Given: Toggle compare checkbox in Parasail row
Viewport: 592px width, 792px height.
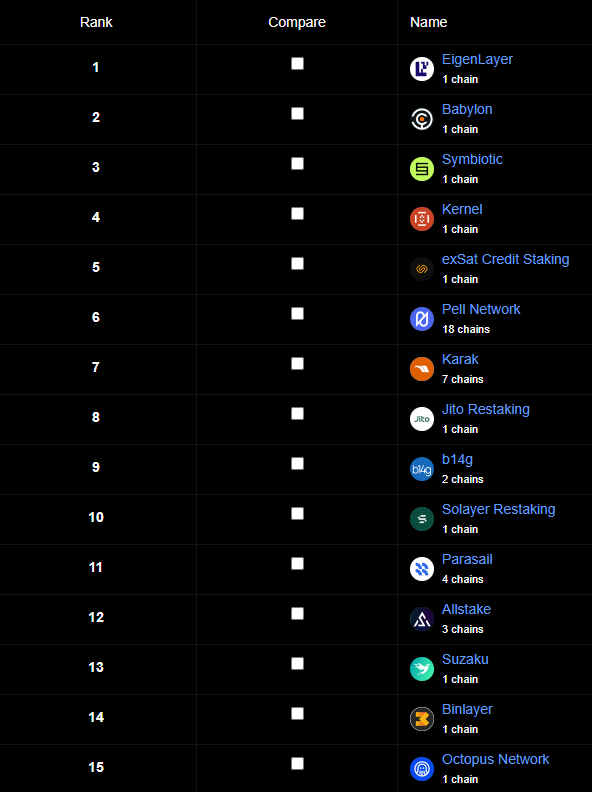Looking at the screenshot, I should 298,564.
